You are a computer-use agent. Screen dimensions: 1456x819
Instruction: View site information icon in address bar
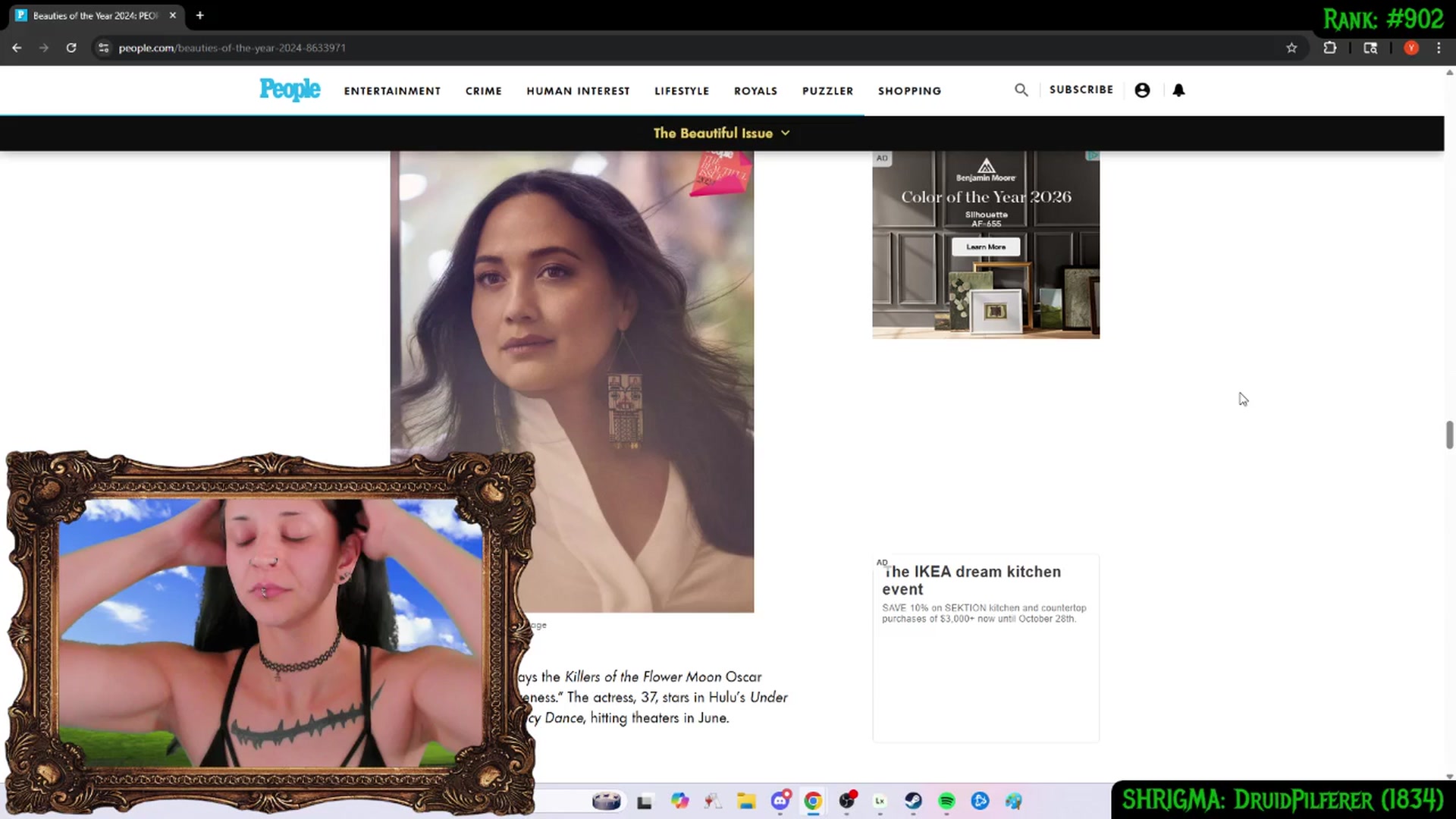[104, 48]
